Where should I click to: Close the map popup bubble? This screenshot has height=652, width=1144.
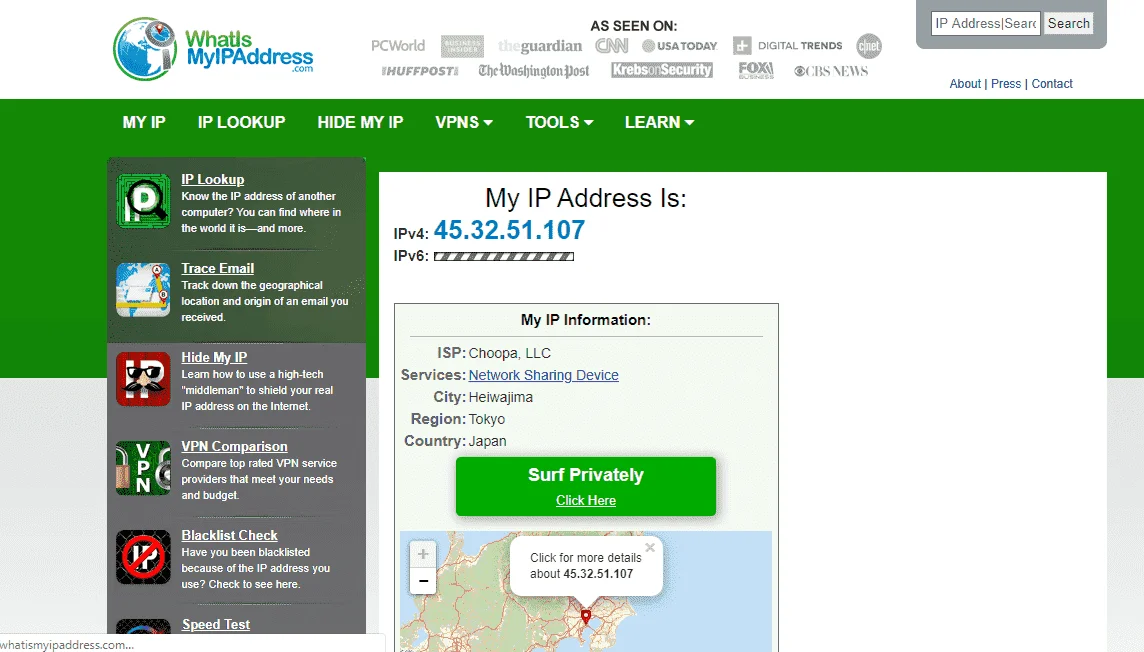650,547
